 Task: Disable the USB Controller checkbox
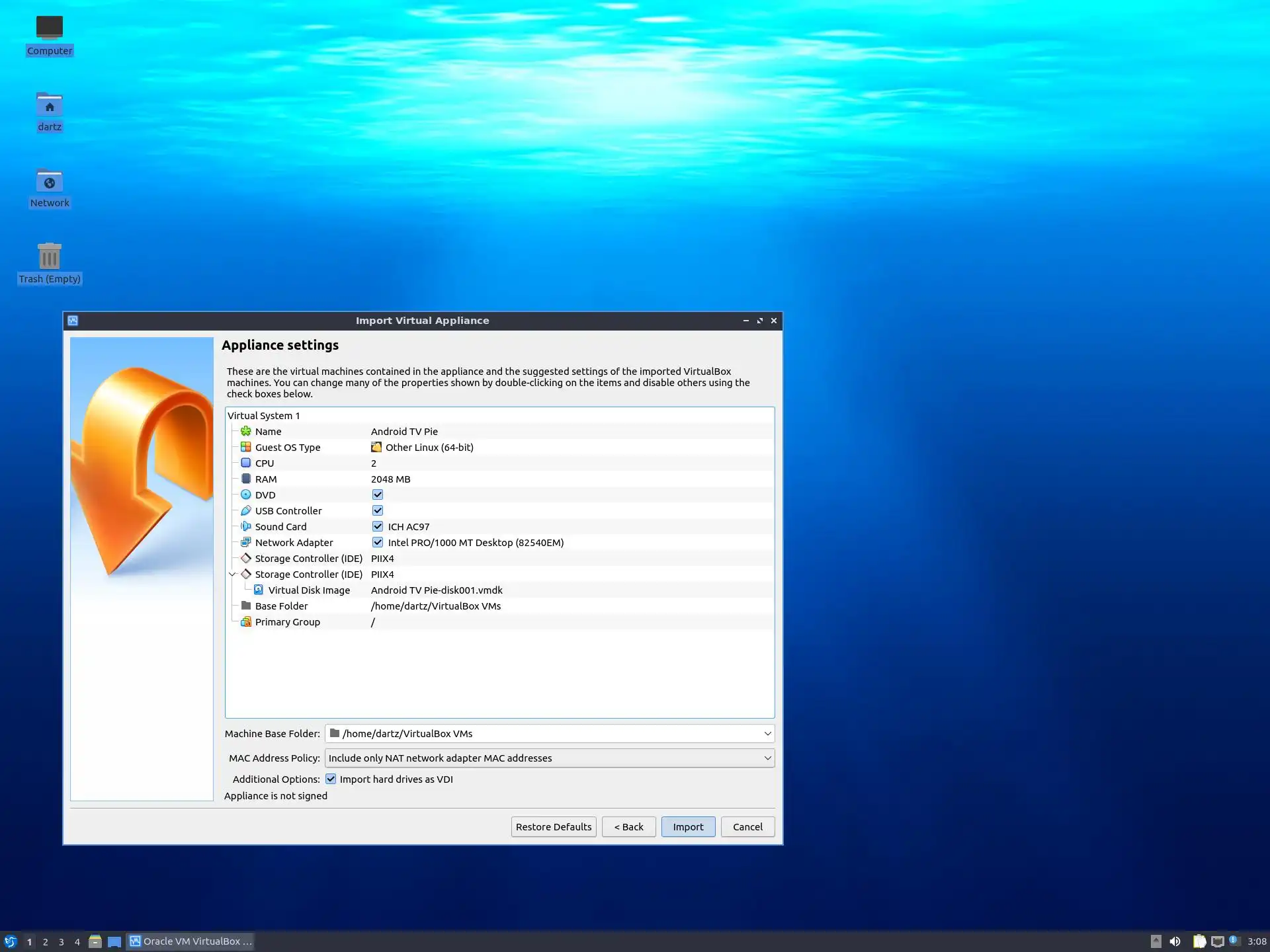(378, 510)
